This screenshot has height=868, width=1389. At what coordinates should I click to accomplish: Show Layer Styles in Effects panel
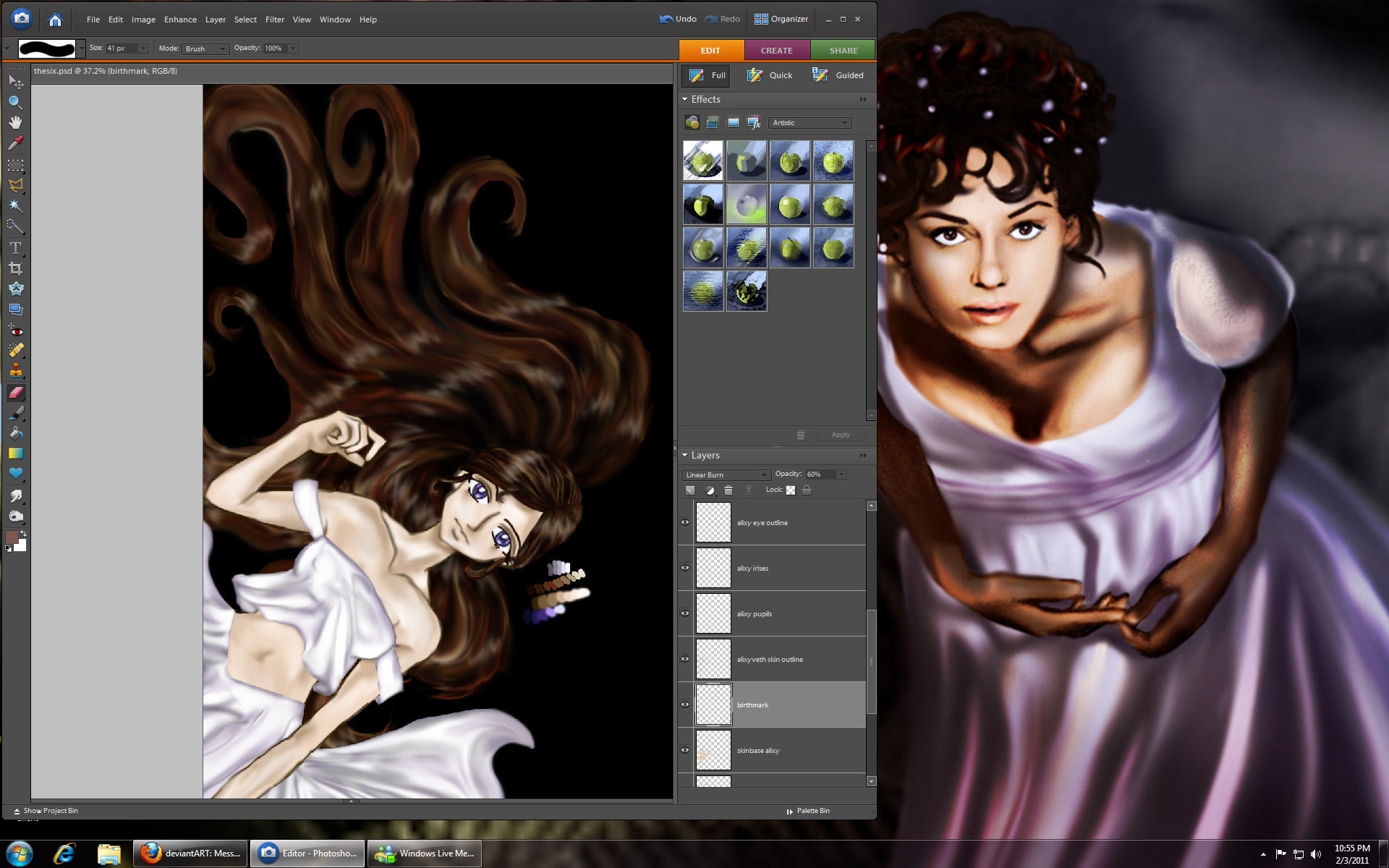(x=713, y=122)
